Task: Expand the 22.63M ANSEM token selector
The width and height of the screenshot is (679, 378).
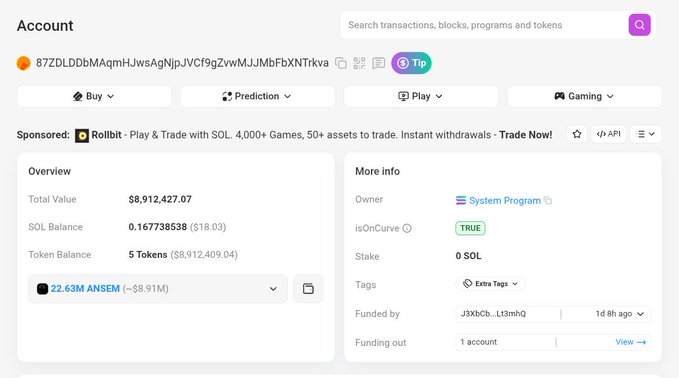Action: click(158, 288)
